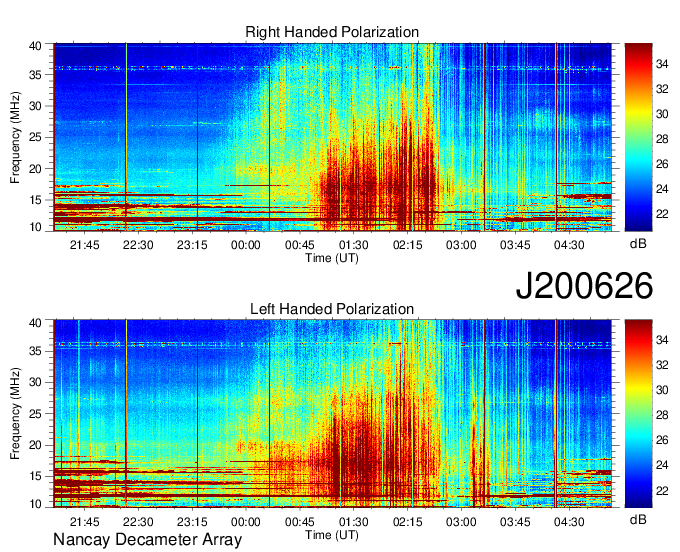Click 01:30 time tick under Right Handed plot
Viewport: 680px width, 552px height.
coord(353,245)
